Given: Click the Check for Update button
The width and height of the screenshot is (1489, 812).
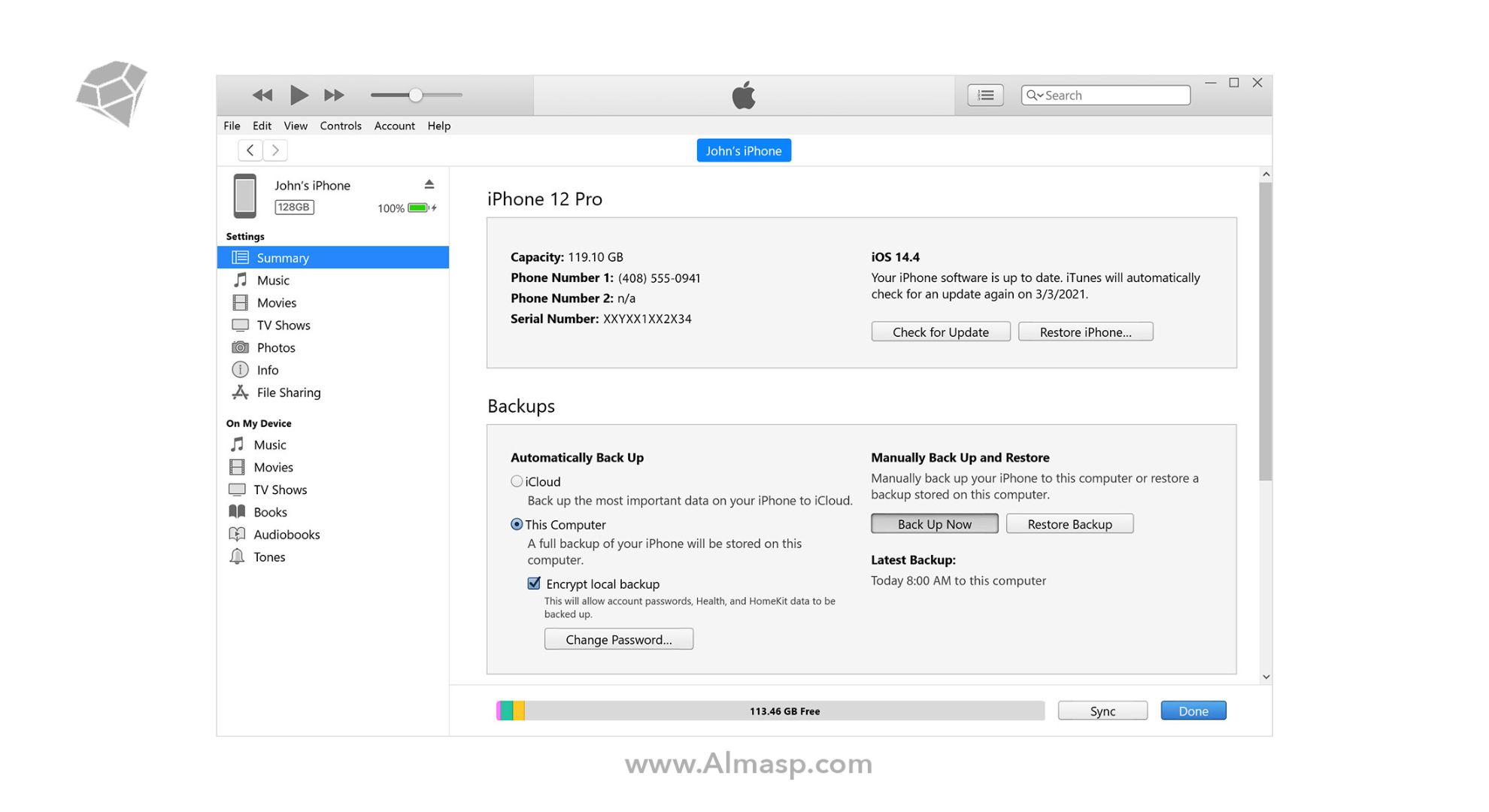Looking at the screenshot, I should click(940, 332).
